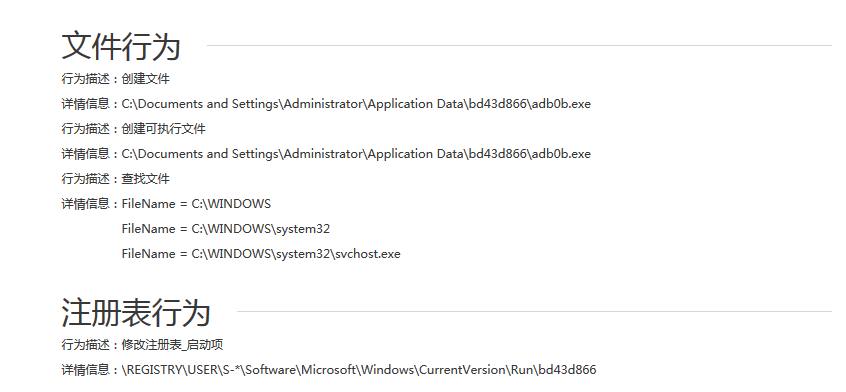Select the 行为描述：修改注册表_启动项 line

(x=142, y=345)
